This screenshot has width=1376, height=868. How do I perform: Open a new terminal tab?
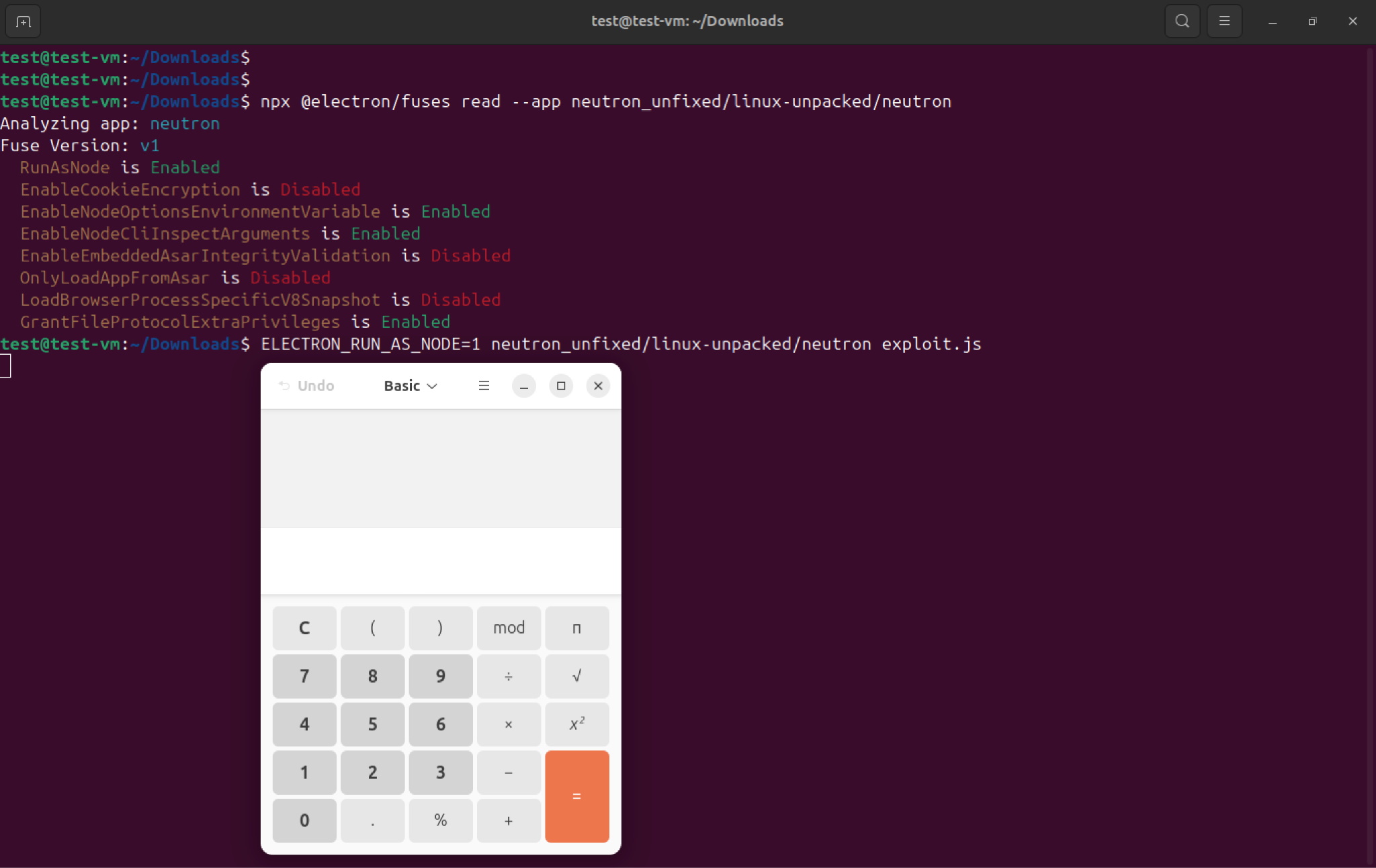24,21
